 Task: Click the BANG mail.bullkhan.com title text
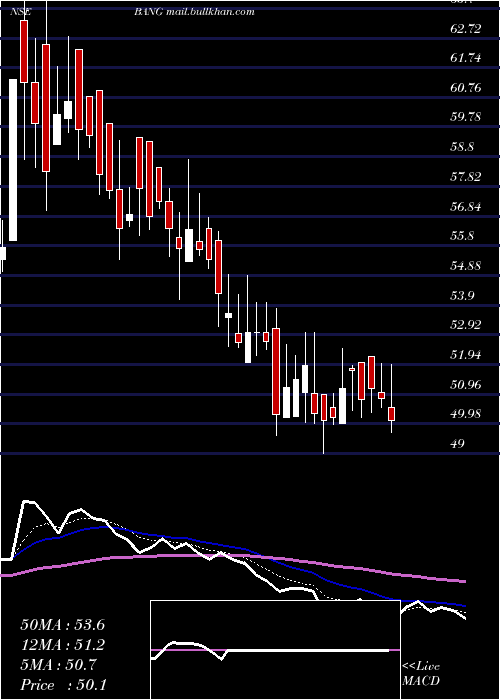click(194, 12)
